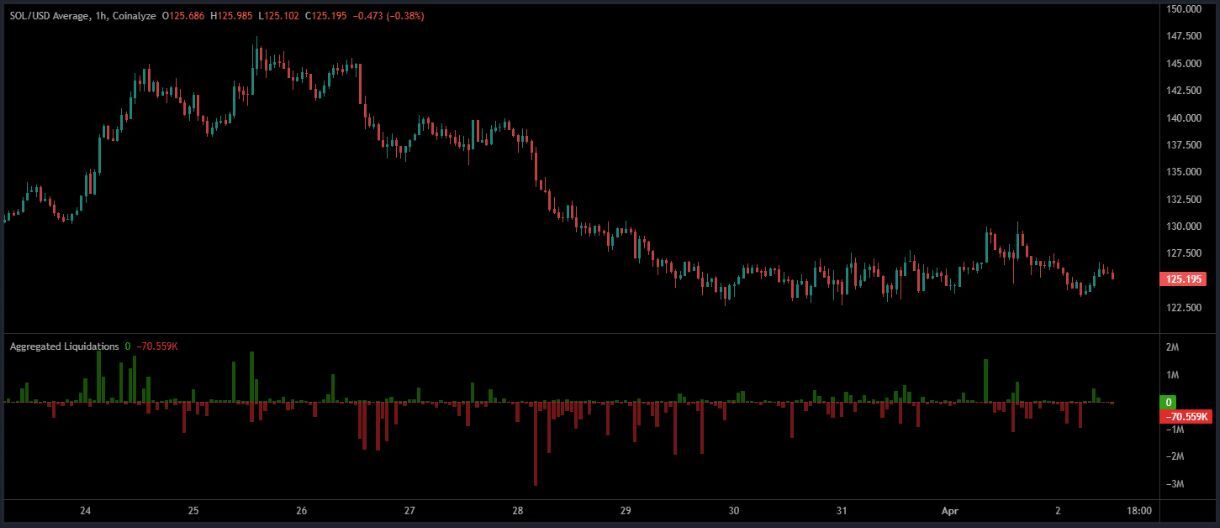Click the largest red liquidation bar near 28
The height and width of the screenshot is (528, 1220).
click(535, 444)
